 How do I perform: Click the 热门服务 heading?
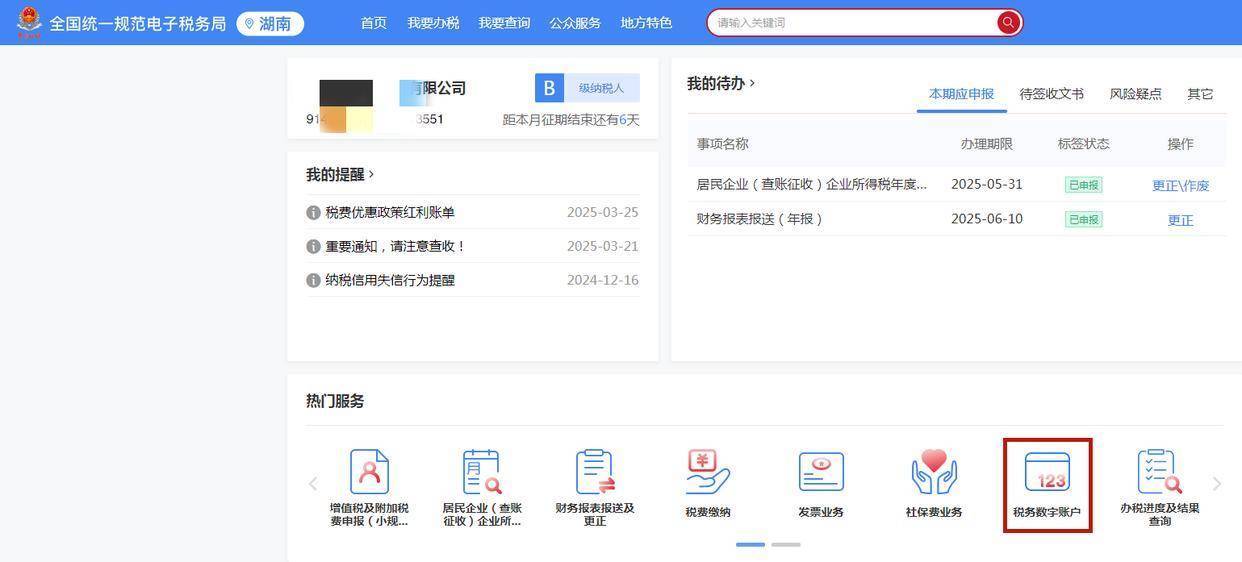335,401
